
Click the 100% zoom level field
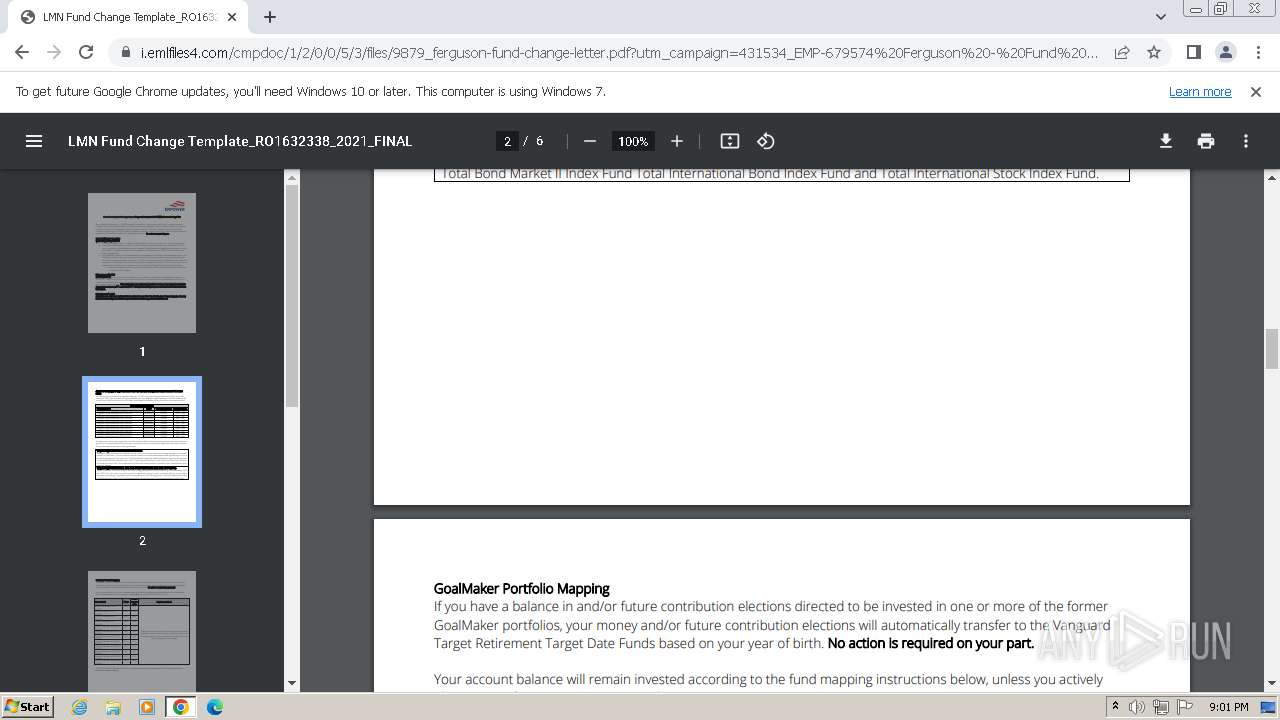coord(633,141)
